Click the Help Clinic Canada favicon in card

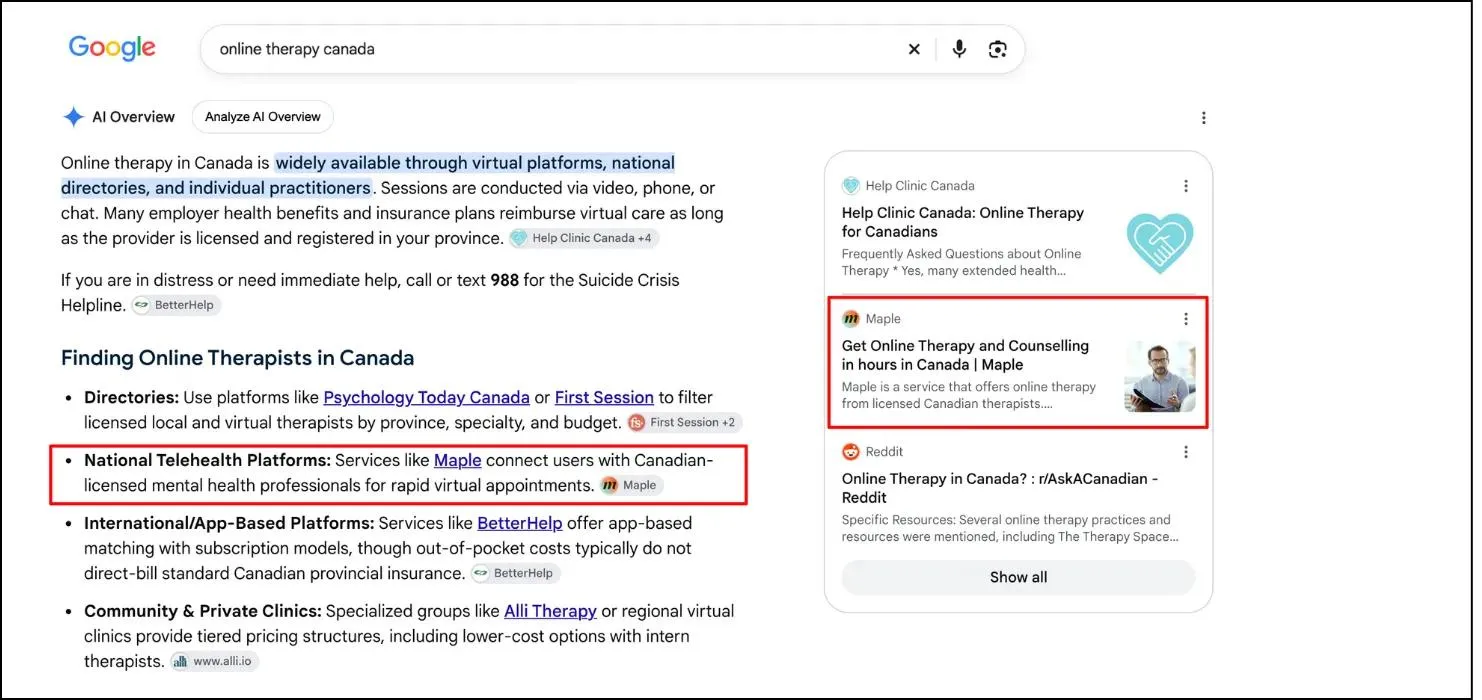pyautogui.click(x=851, y=186)
